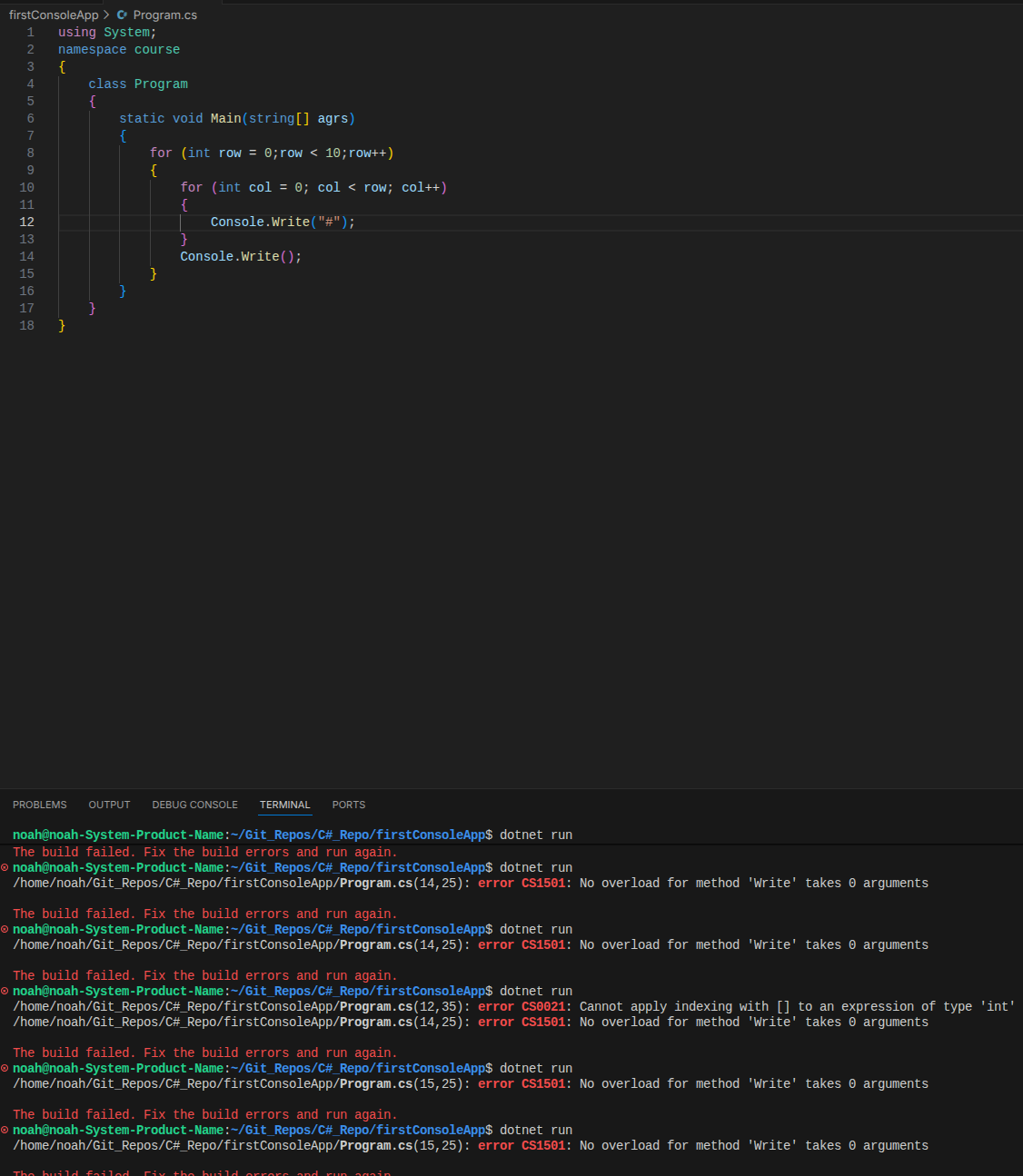
Task: Click the C# file icon in the breadcrumb
Action: click(x=122, y=15)
